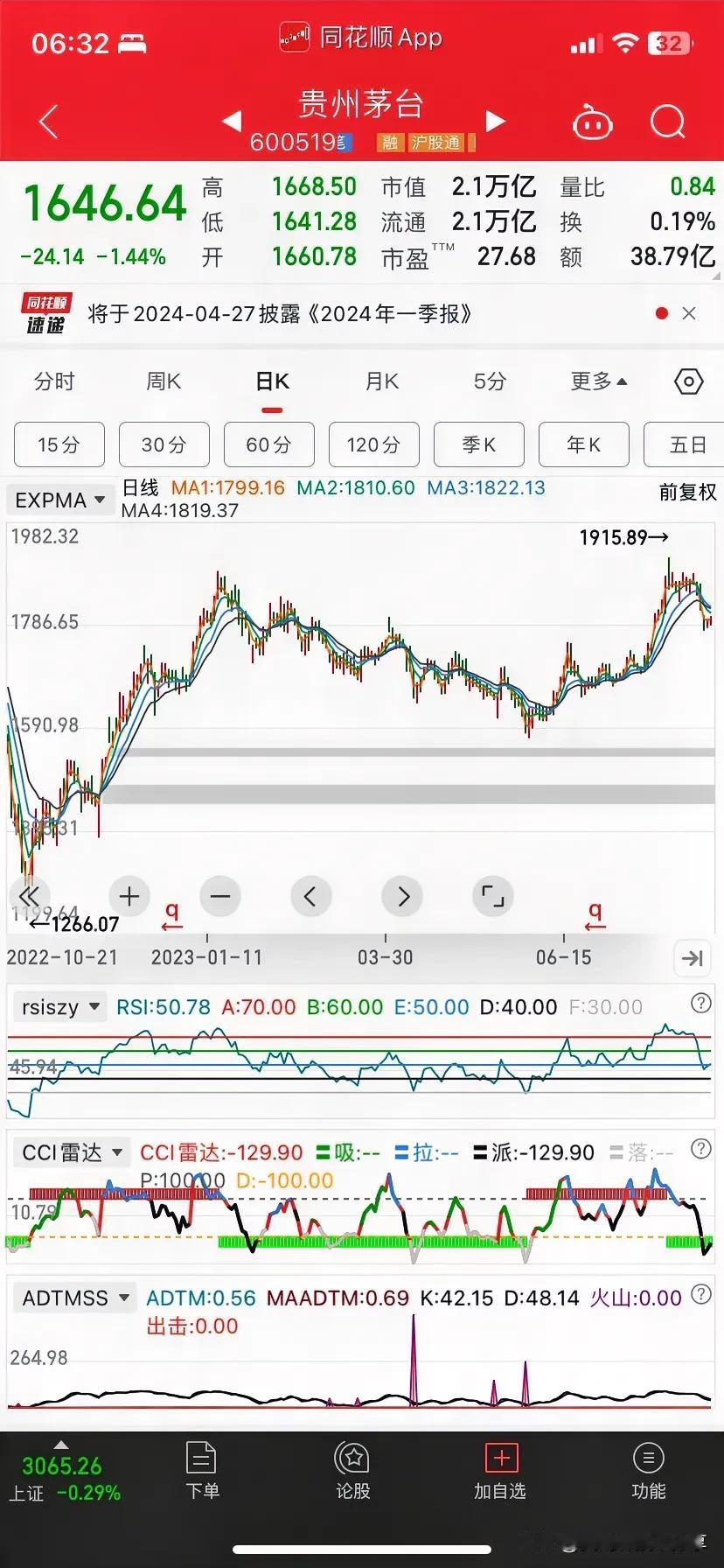724x1568 pixels.
Task: Open 功能 functions menu icon
Action: 648,1471
